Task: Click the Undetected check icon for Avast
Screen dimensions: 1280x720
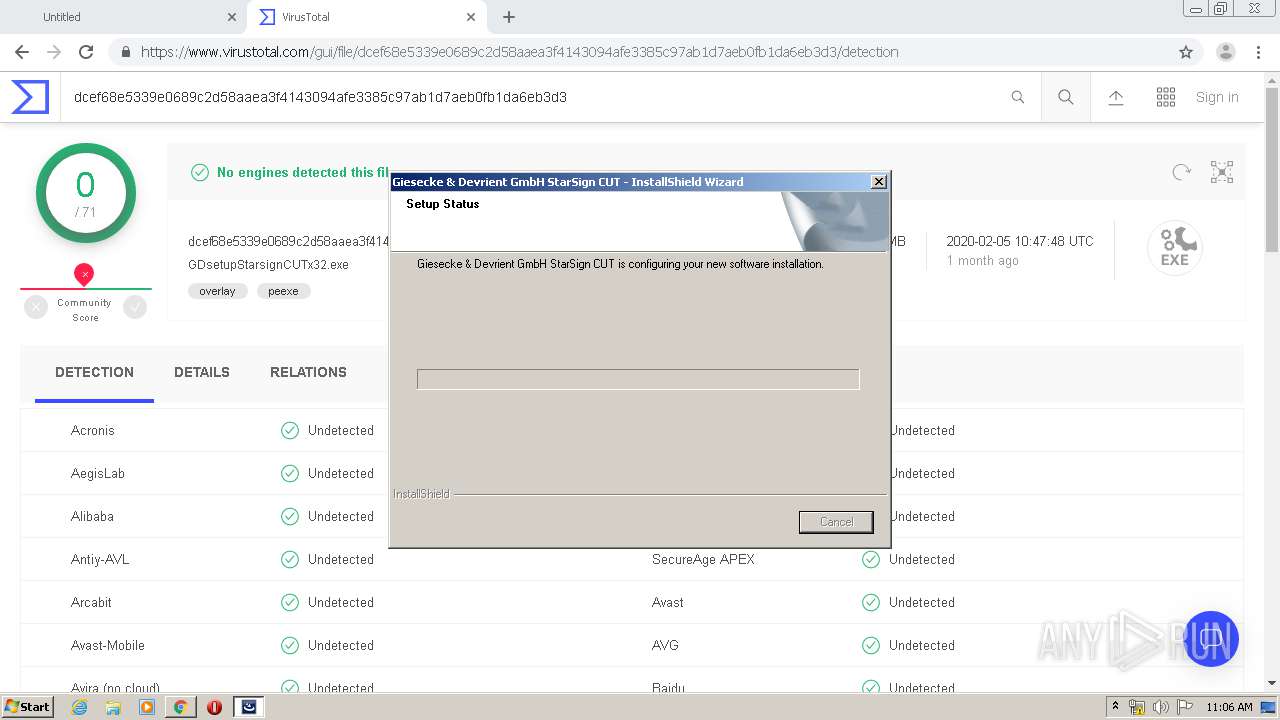Action: [871, 602]
